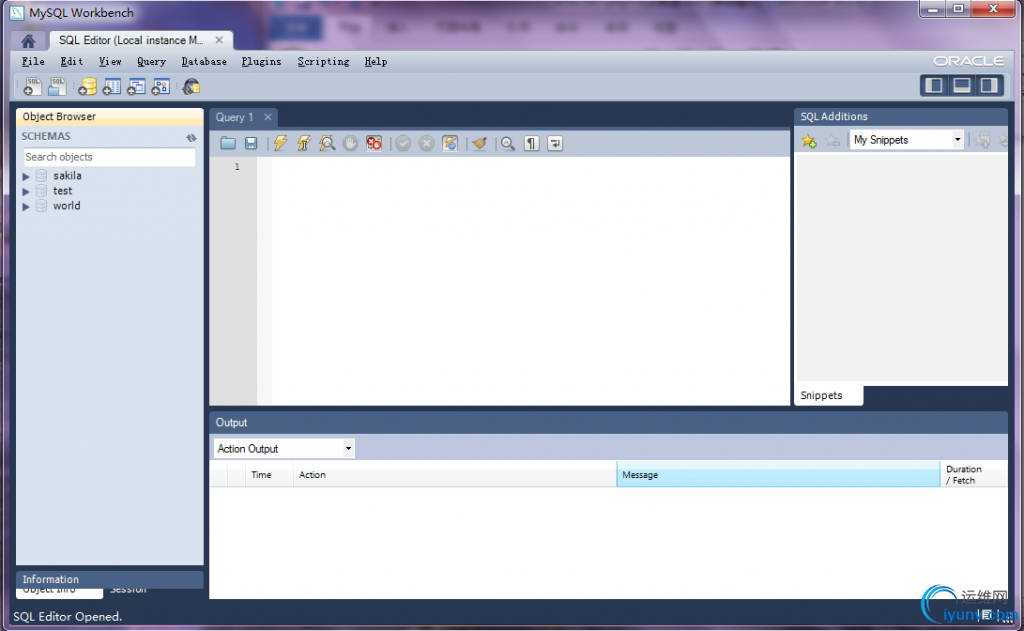Image resolution: width=1024 pixels, height=631 pixels.
Task: Select the world schema name
Action: click(x=67, y=206)
